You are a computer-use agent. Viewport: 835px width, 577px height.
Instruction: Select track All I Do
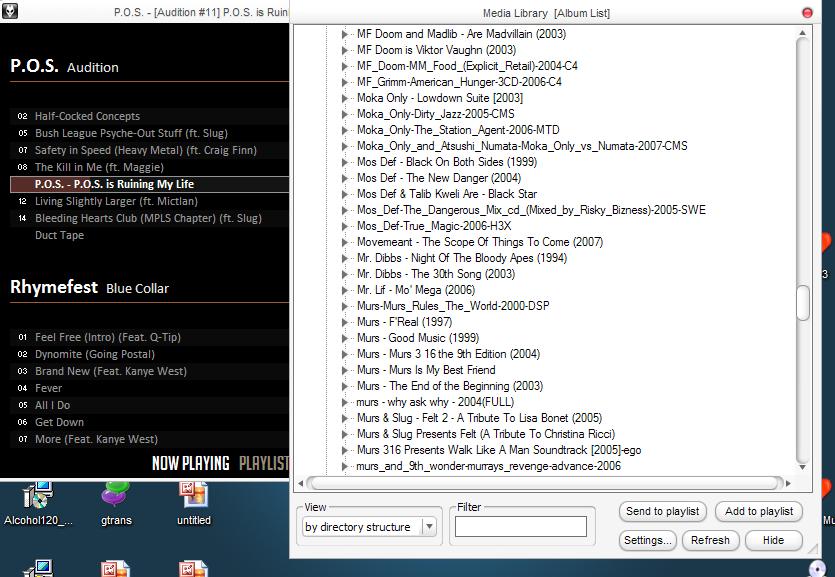click(x=149, y=406)
